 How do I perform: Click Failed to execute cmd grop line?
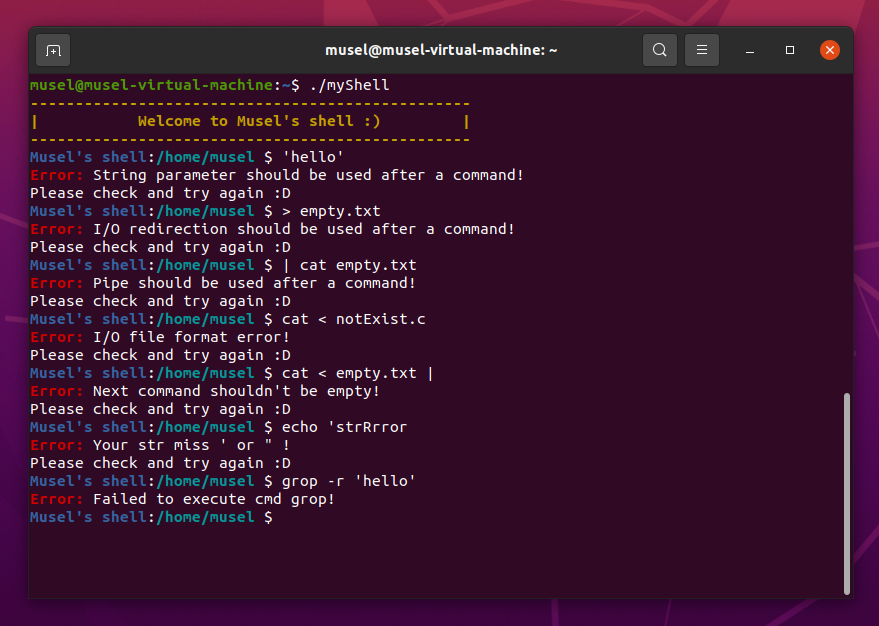point(183,499)
